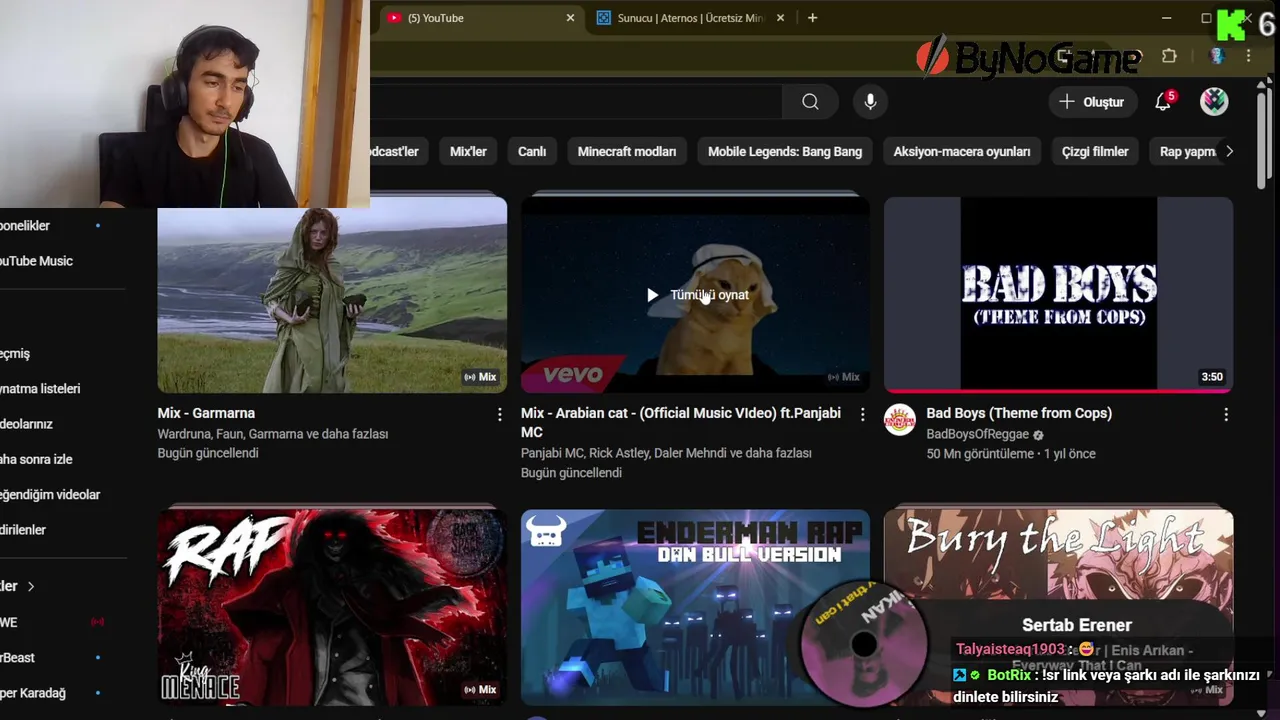Open a new browser tab
Screen dimensions: 1280x720
point(812,18)
